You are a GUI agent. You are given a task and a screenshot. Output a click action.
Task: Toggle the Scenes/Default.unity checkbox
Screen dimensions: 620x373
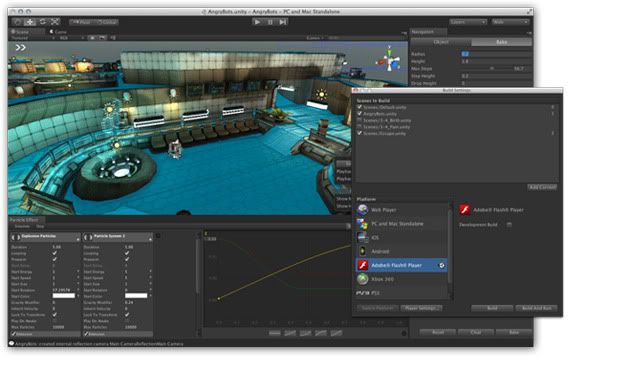click(x=359, y=107)
